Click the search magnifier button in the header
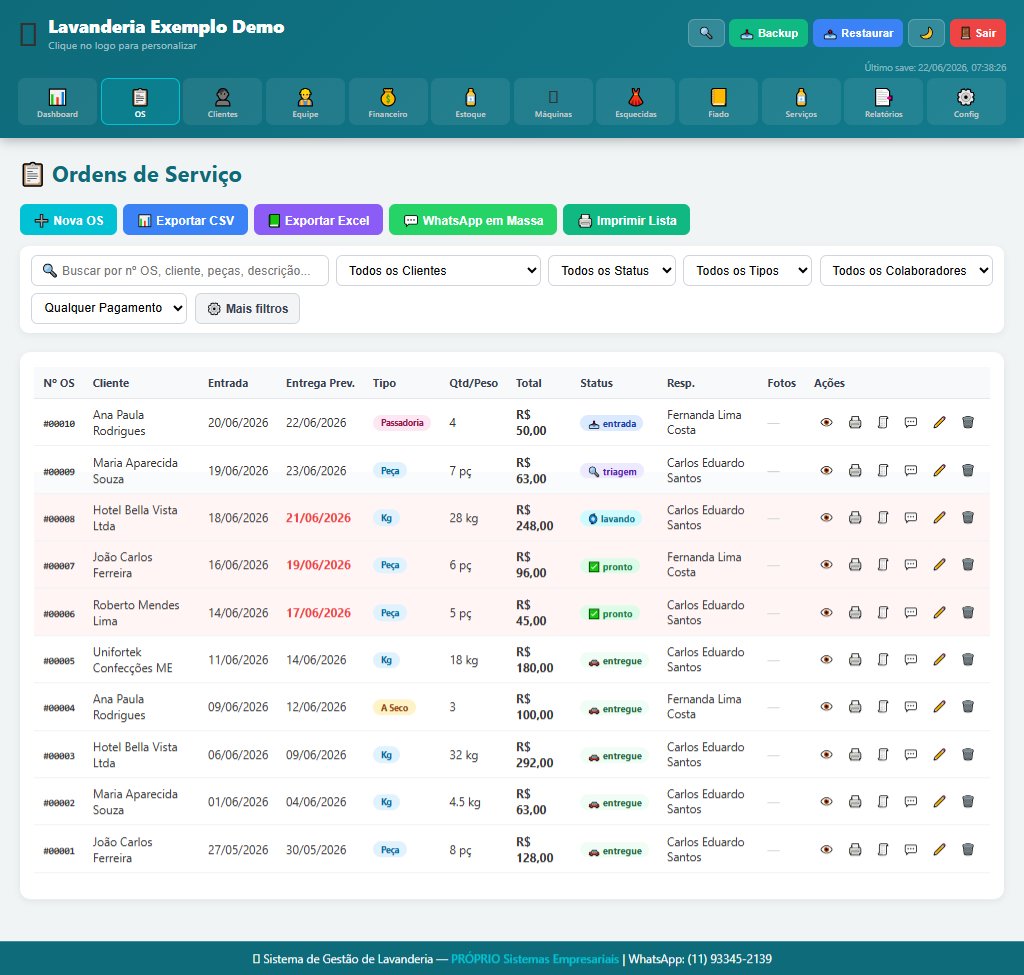1024x975 pixels. pyautogui.click(x=706, y=33)
